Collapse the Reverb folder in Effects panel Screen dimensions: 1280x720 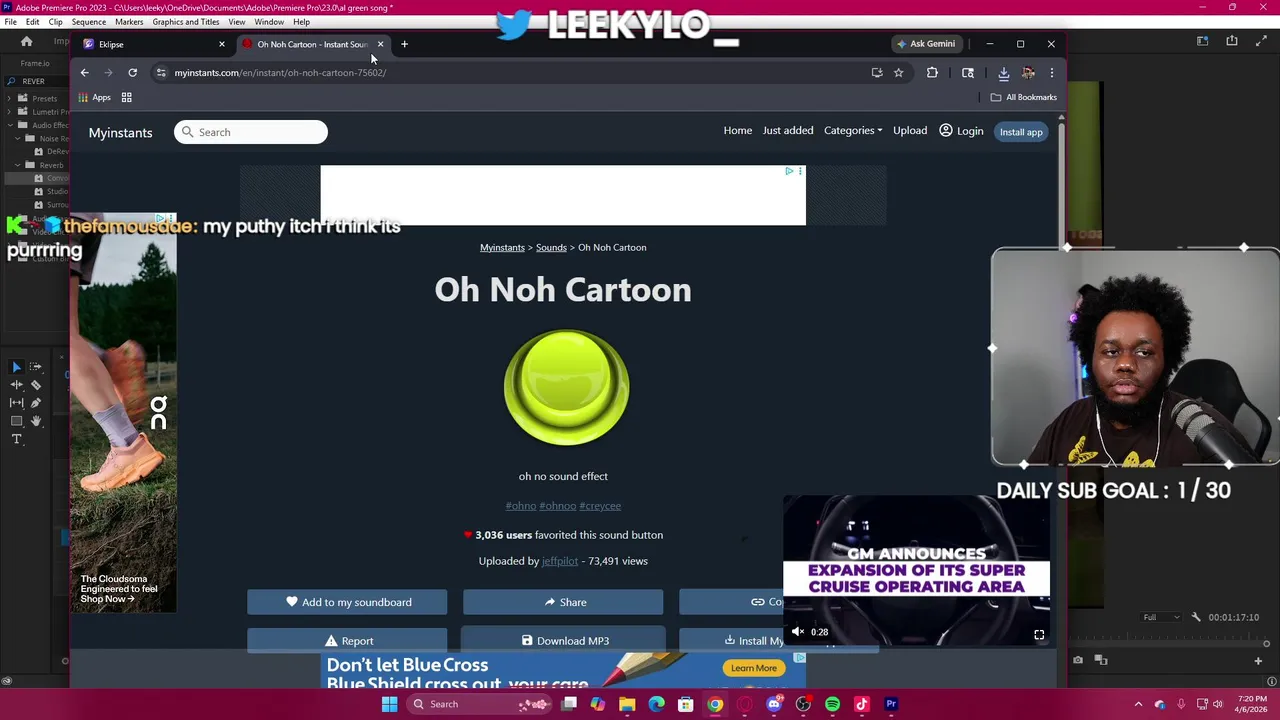(x=17, y=164)
